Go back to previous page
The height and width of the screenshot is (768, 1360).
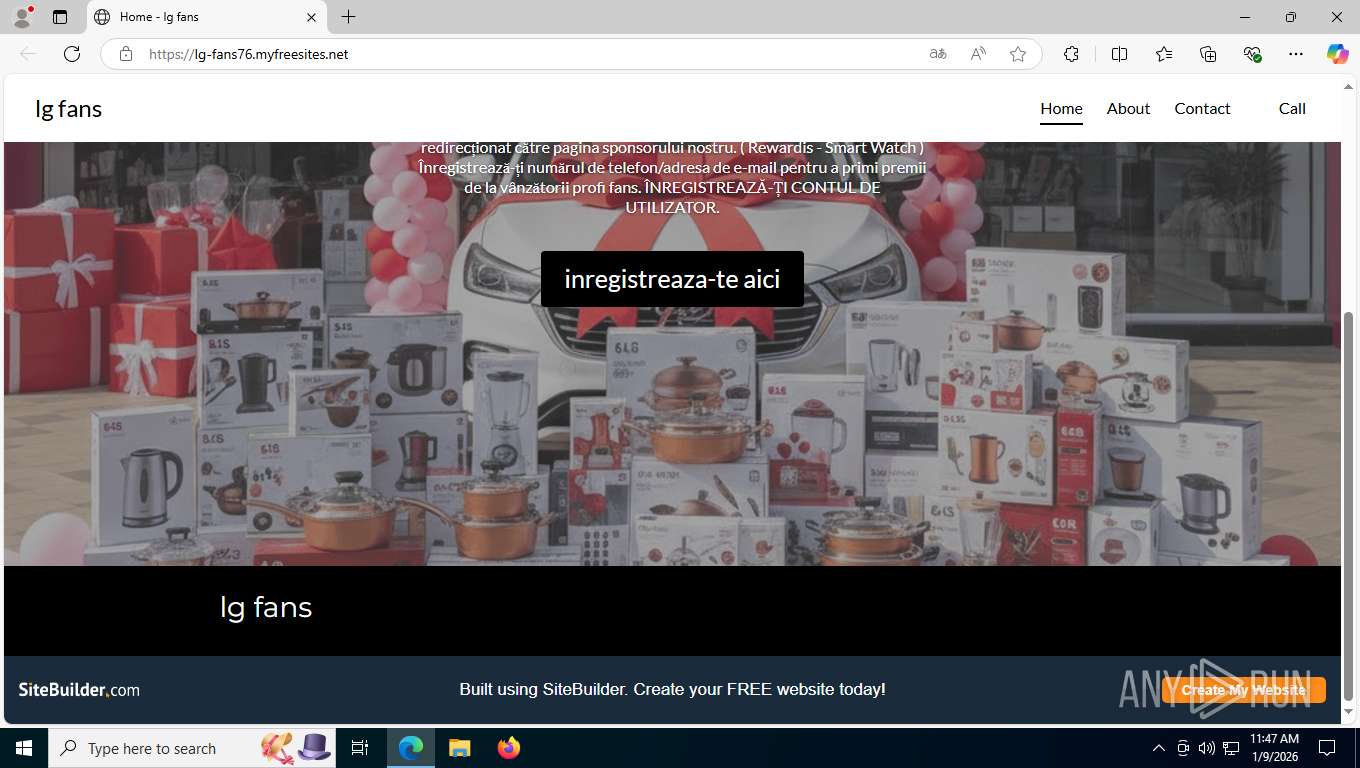pyautogui.click(x=28, y=54)
